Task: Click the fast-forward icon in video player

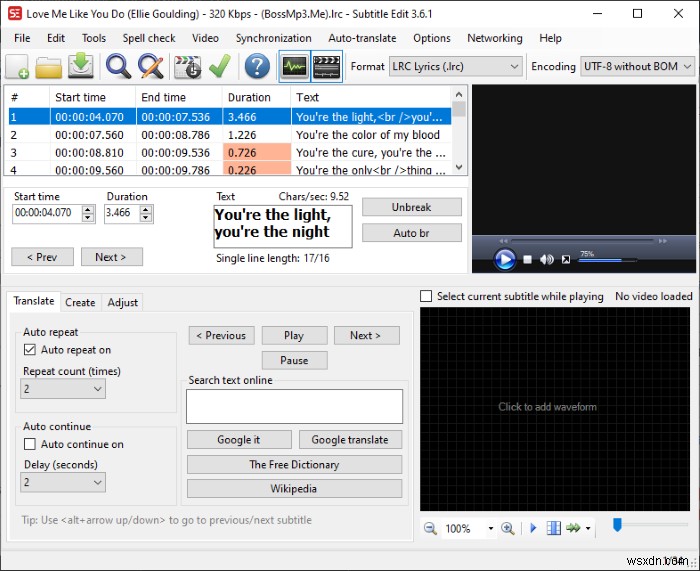Action: (x=663, y=241)
